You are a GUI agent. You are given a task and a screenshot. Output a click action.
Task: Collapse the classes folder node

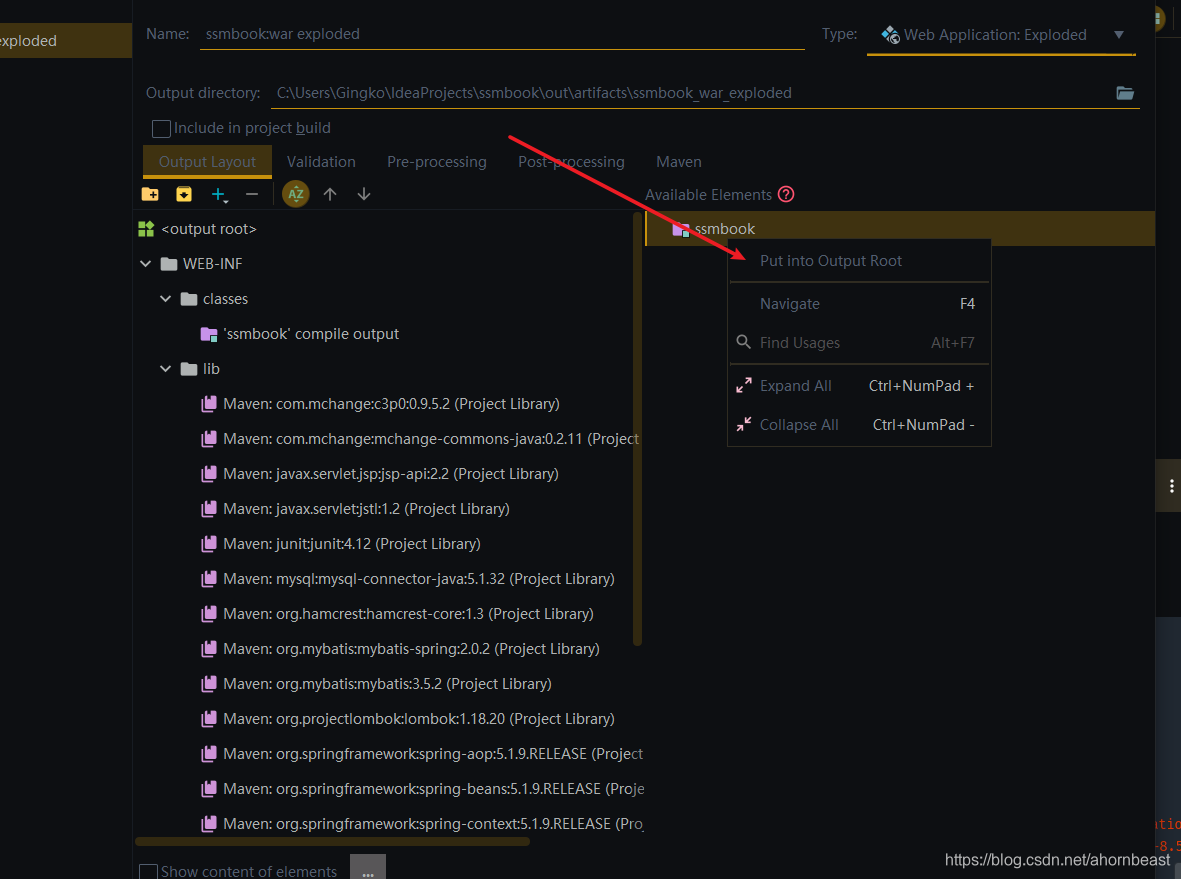[x=166, y=298]
